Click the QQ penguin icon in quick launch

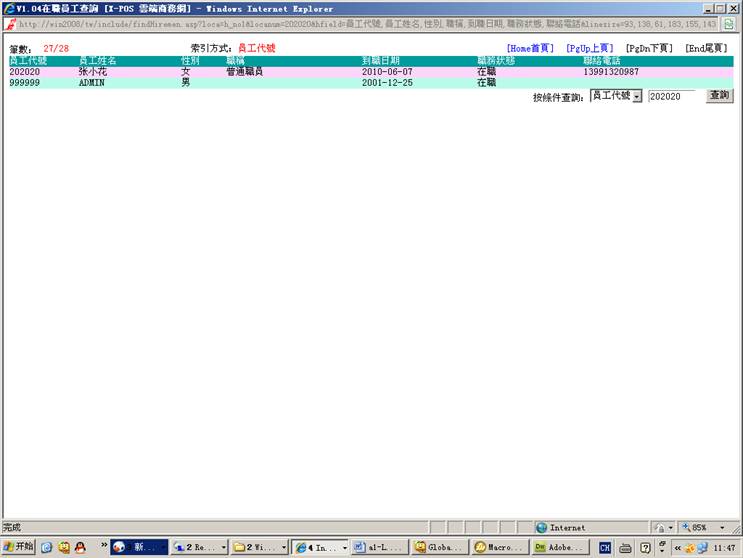65,547
